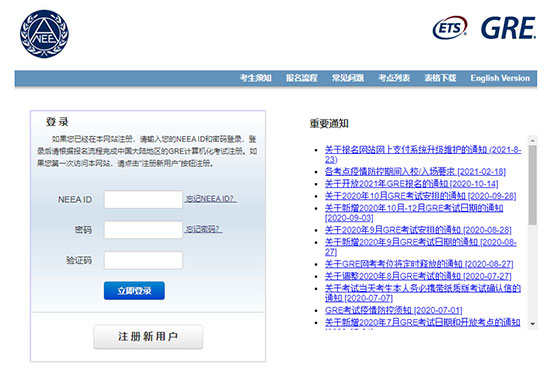Open notice 关于开放2021年GRE报名的通知
Image resolution: width=550 pixels, height=377 pixels.
coord(411,184)
